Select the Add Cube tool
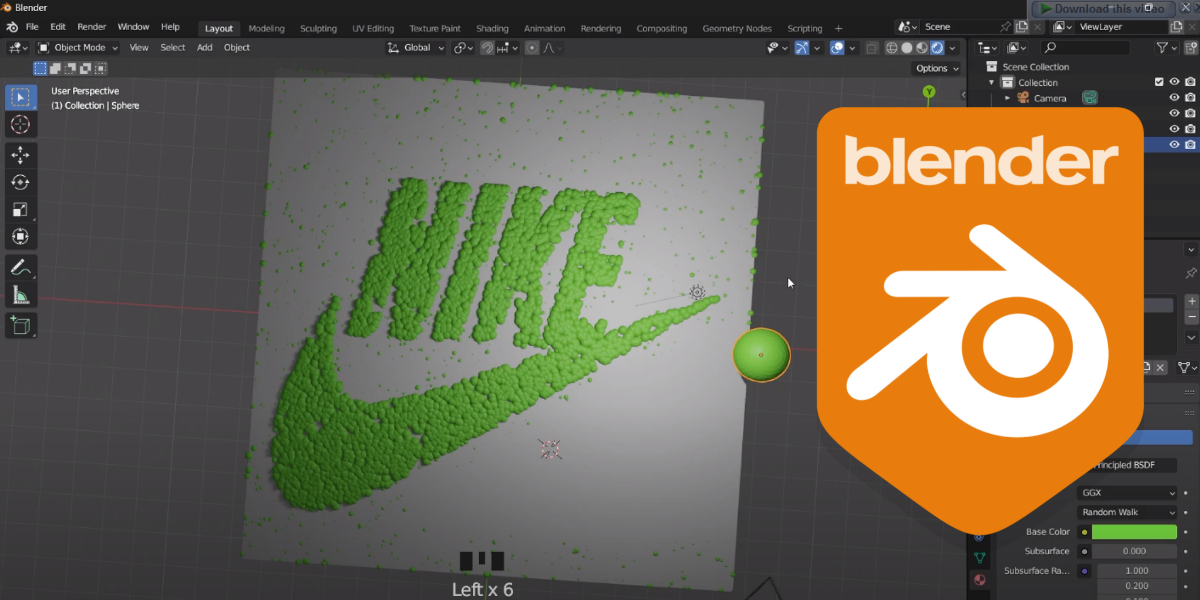Viewport: 1200px width, 600px height. point(20,324)
